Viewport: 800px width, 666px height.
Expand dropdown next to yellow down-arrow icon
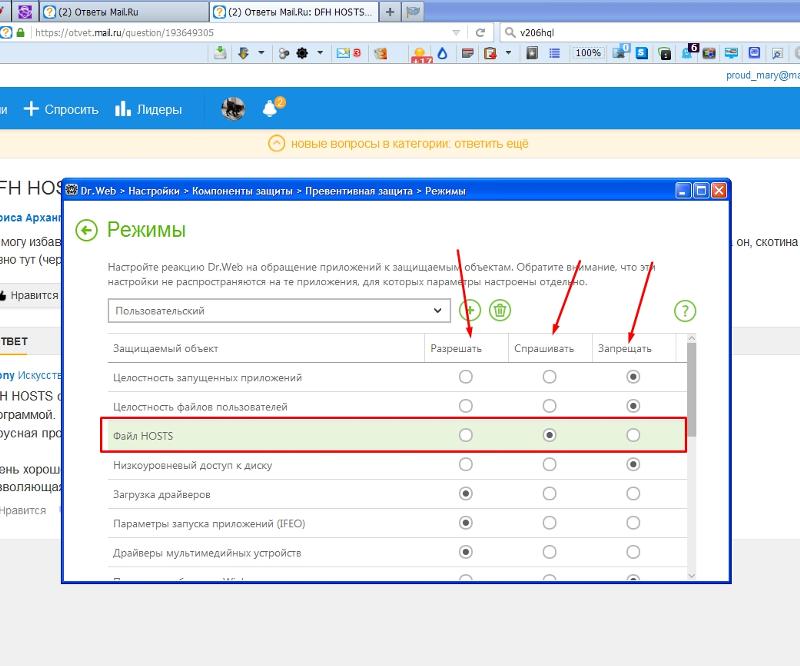click(x=261, y=52)
